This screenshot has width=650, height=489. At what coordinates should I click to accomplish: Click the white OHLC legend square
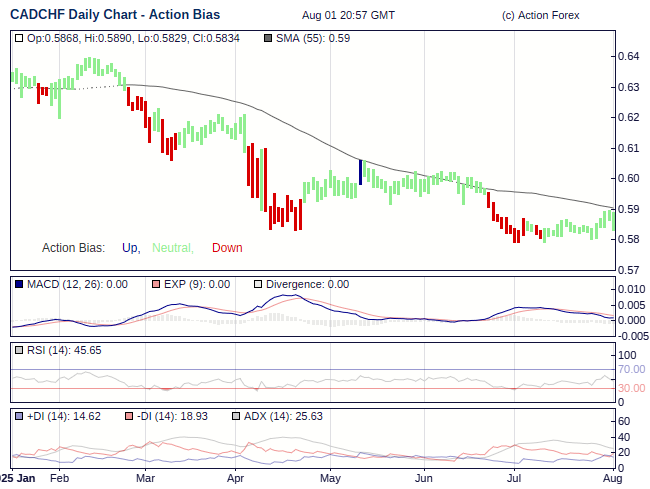click(19, 38)
